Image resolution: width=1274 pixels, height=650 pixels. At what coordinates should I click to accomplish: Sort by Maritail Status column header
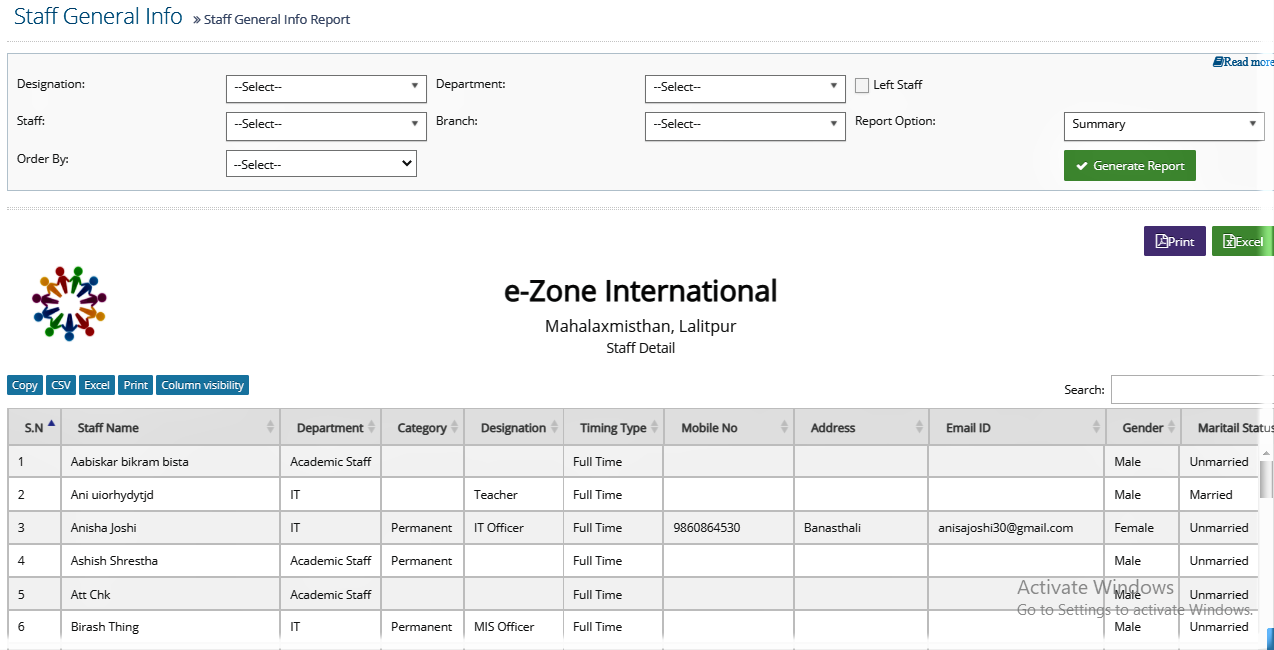click(x=1227, y=427)
